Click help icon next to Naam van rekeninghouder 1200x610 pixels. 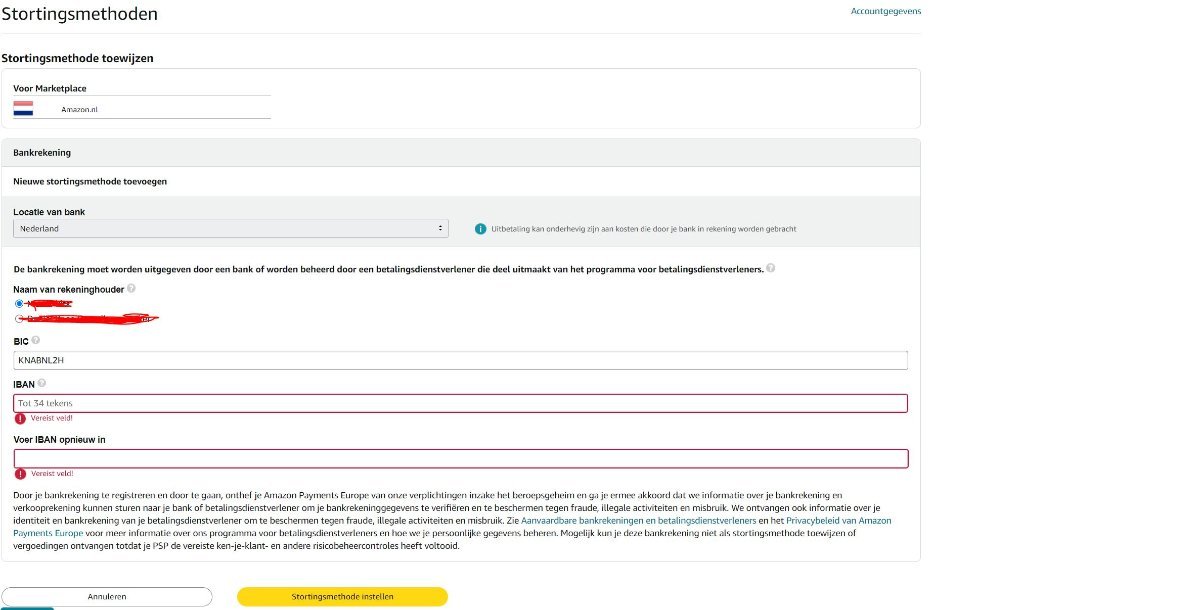coord(132,289)
